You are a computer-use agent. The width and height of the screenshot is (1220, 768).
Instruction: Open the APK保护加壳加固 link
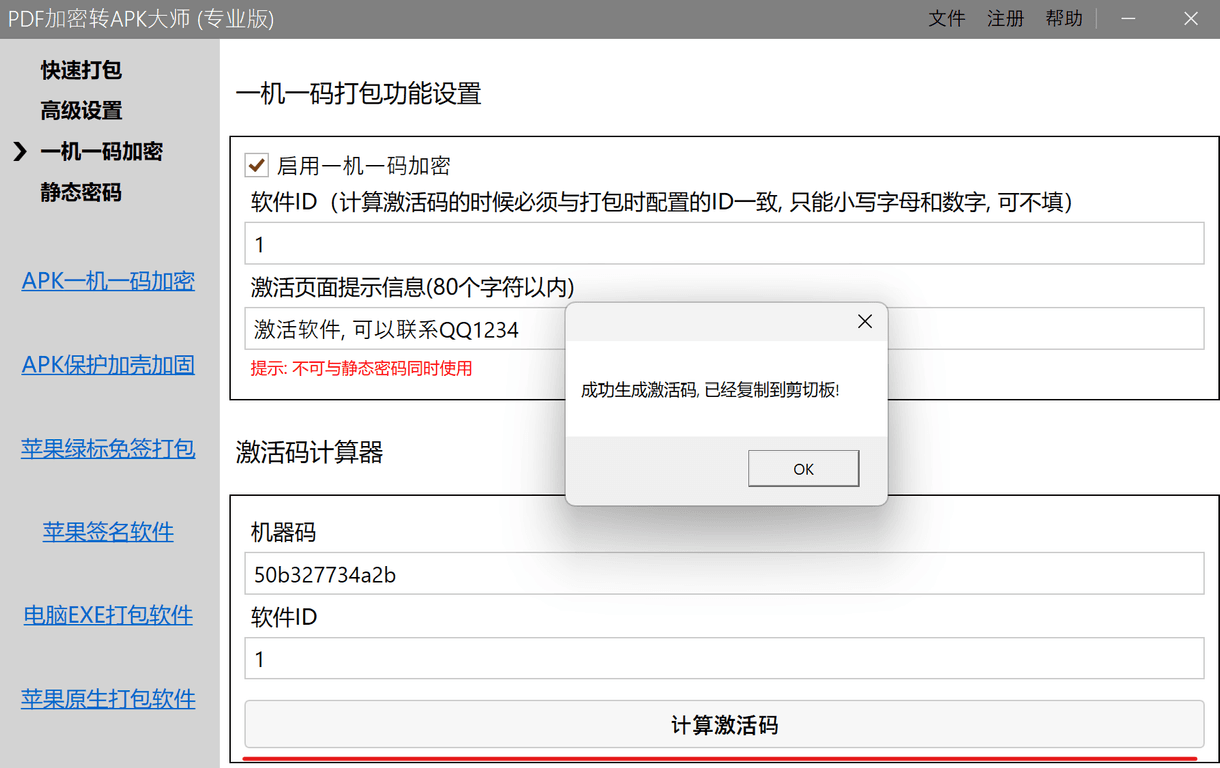108,365
